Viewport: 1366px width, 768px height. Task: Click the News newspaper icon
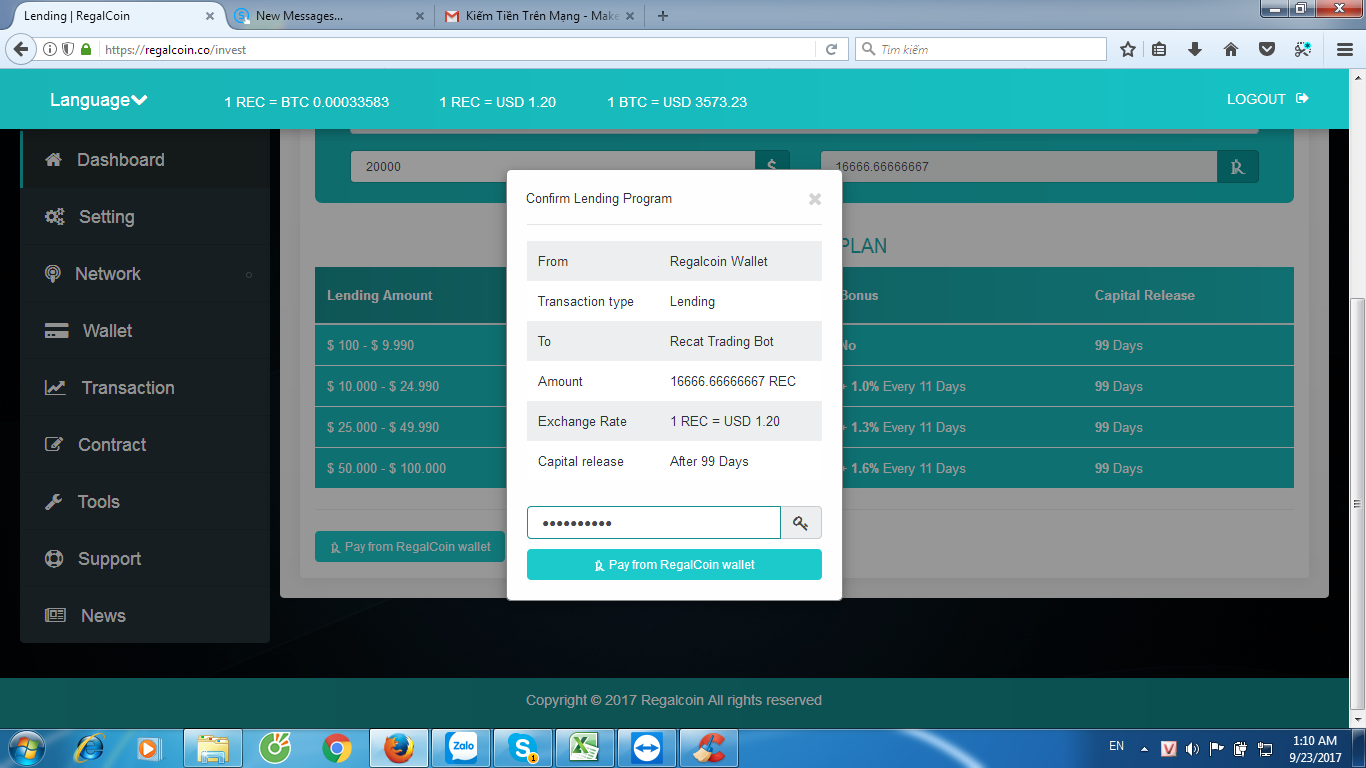[x=56, y=616]
